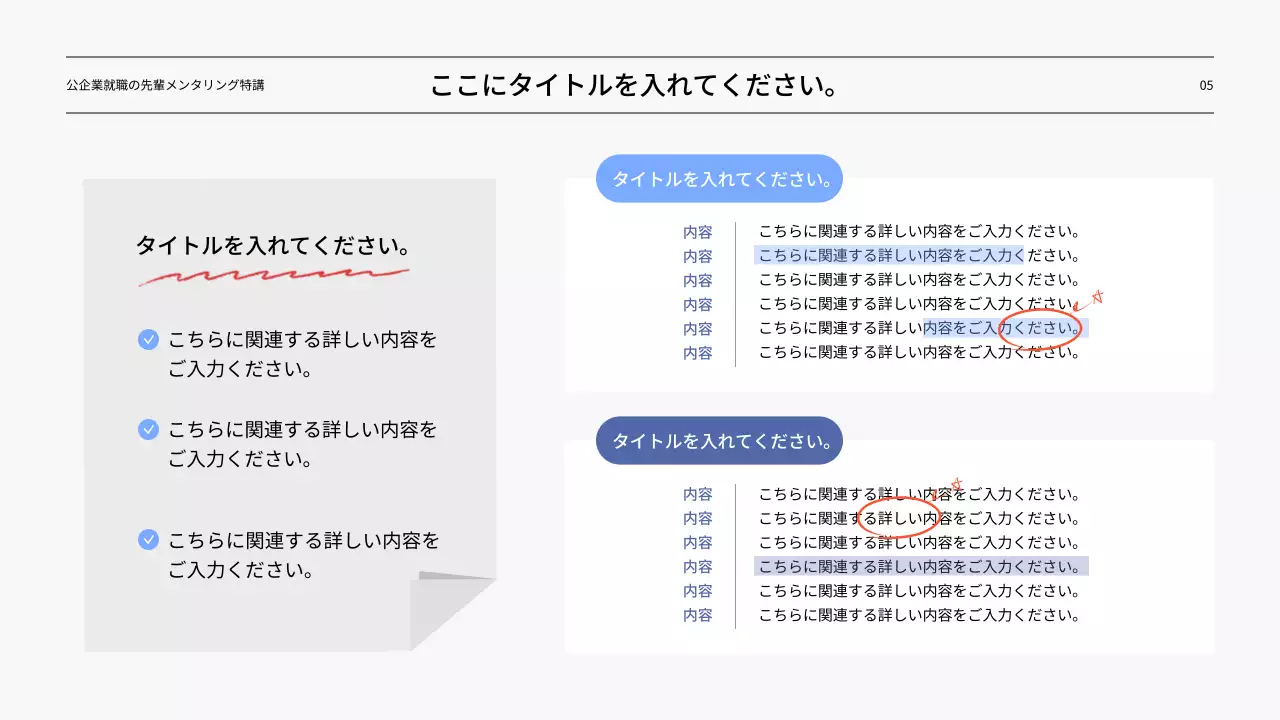Screen dimensions: 1280x720
Task: Select the header text 公企業就職の先輩メンタリング特講
Action: click(x=167, y=86)
